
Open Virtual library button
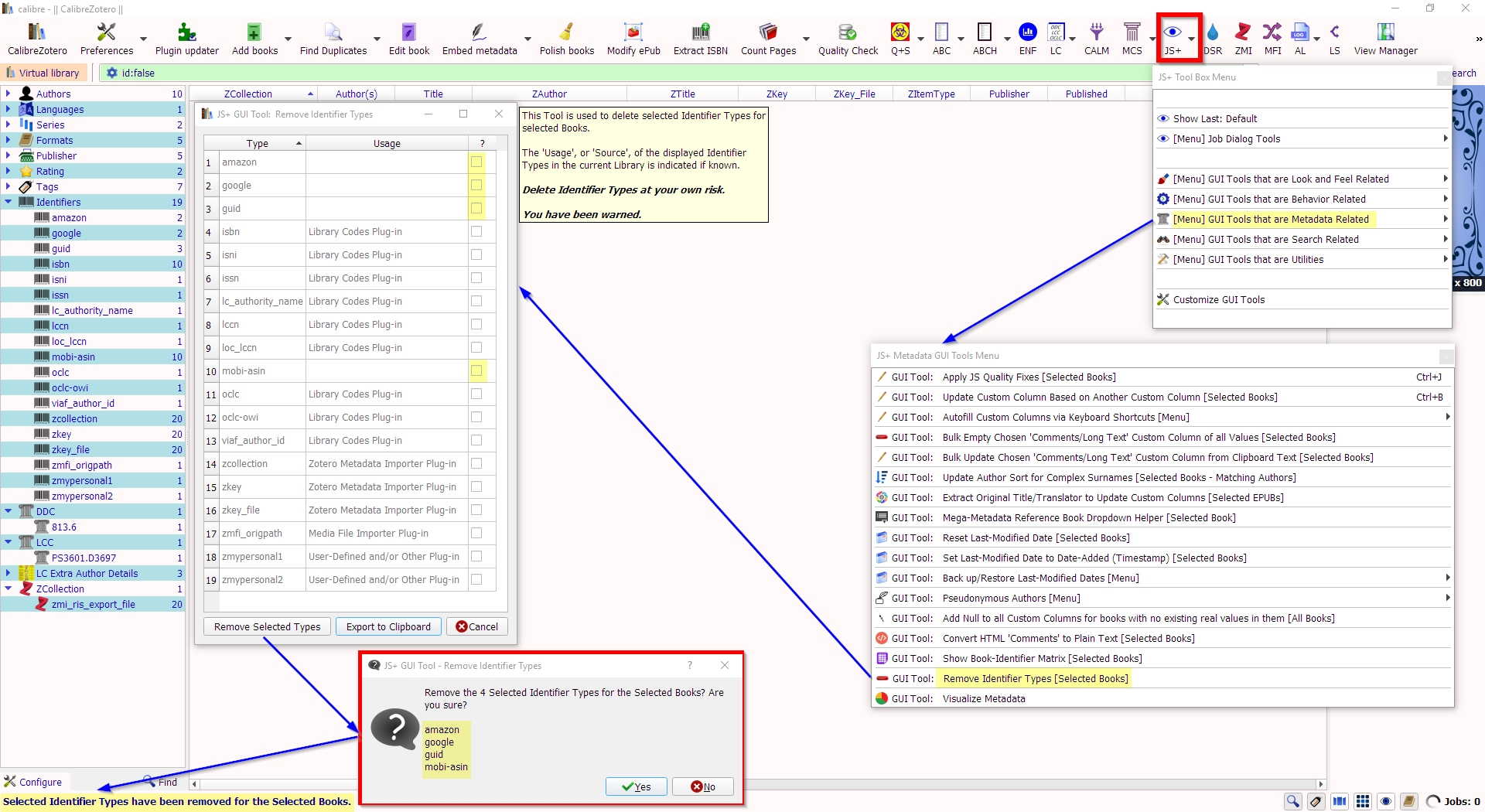[x=44, y=73]
